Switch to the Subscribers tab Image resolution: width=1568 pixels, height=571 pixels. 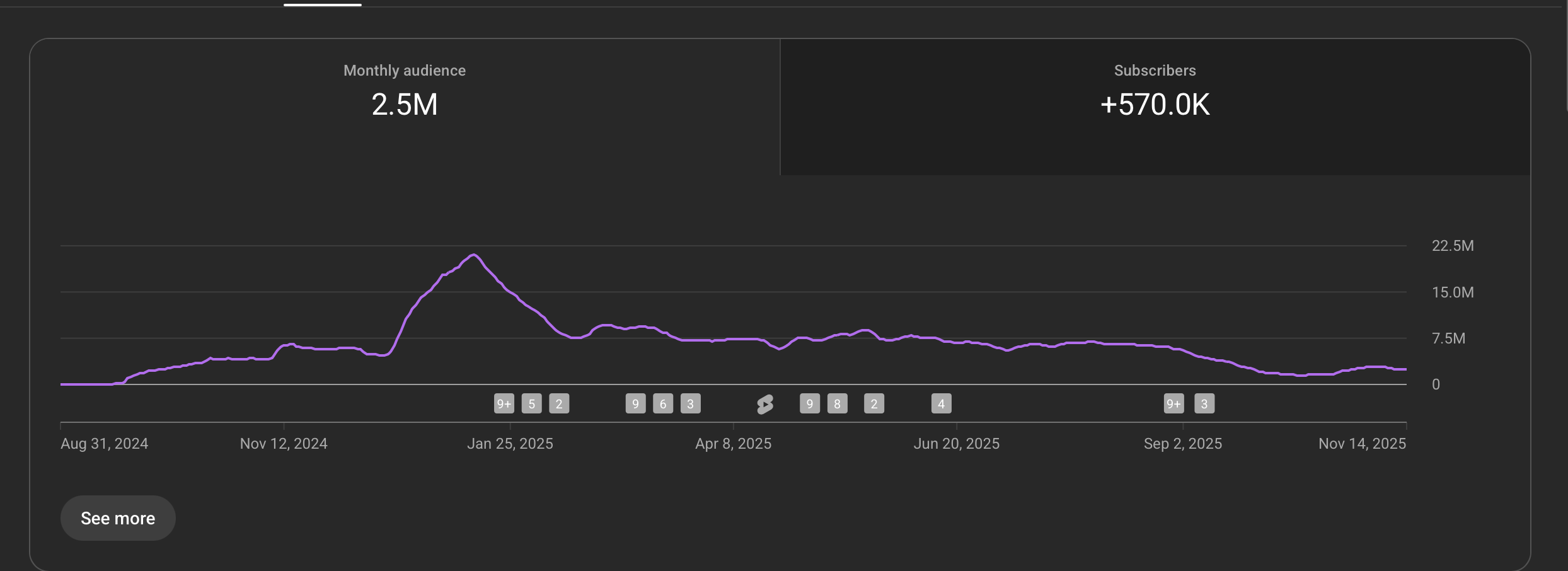click(1155, 107)
